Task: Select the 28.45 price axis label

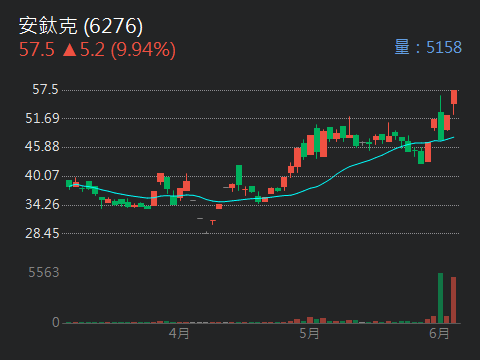Action: tap(42, 233)
